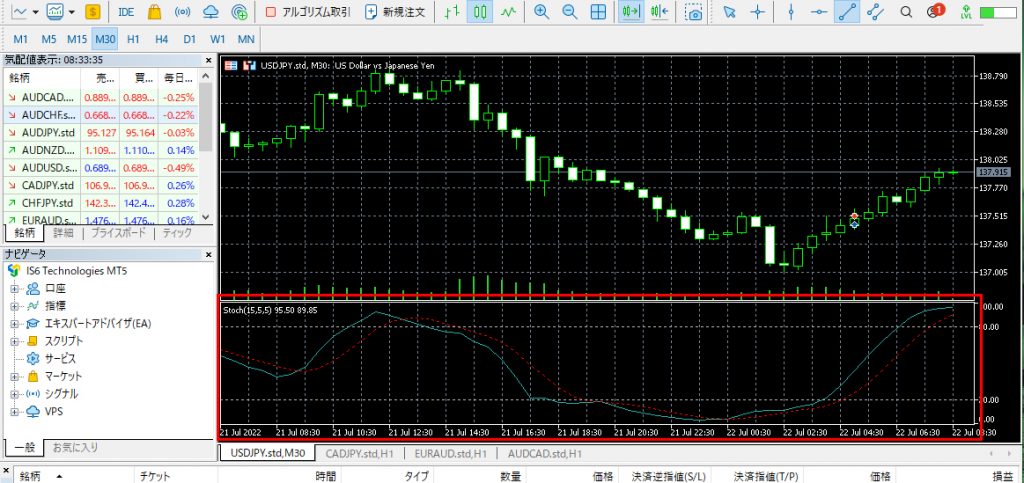Select the crosshair tool
This screenshot has height=483, width=1024.
[758, 12]
